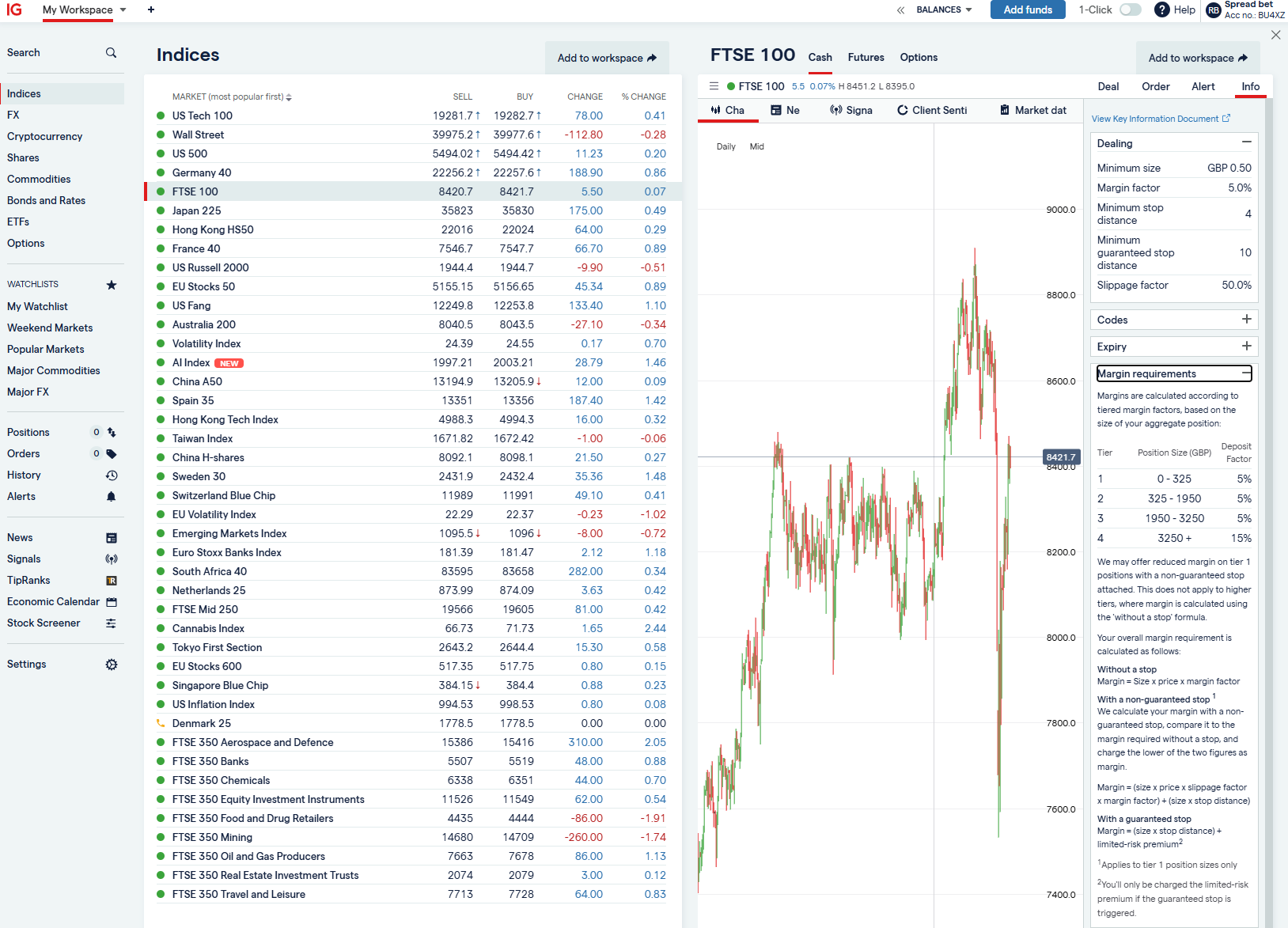Toggle the 1-Click dealing switch
Image resolution: width=1288 pixels, height=928 pixels.
point(1131,9)
